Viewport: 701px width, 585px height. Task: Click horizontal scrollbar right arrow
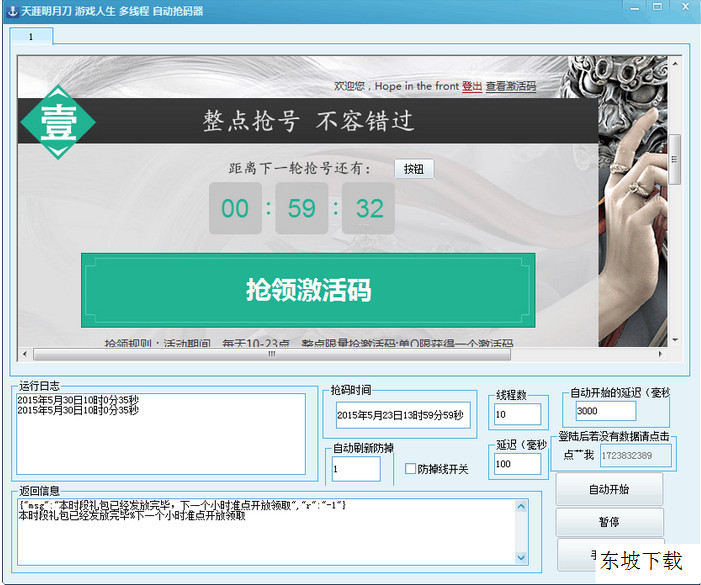pyautogui.click(x=660, y=354)
